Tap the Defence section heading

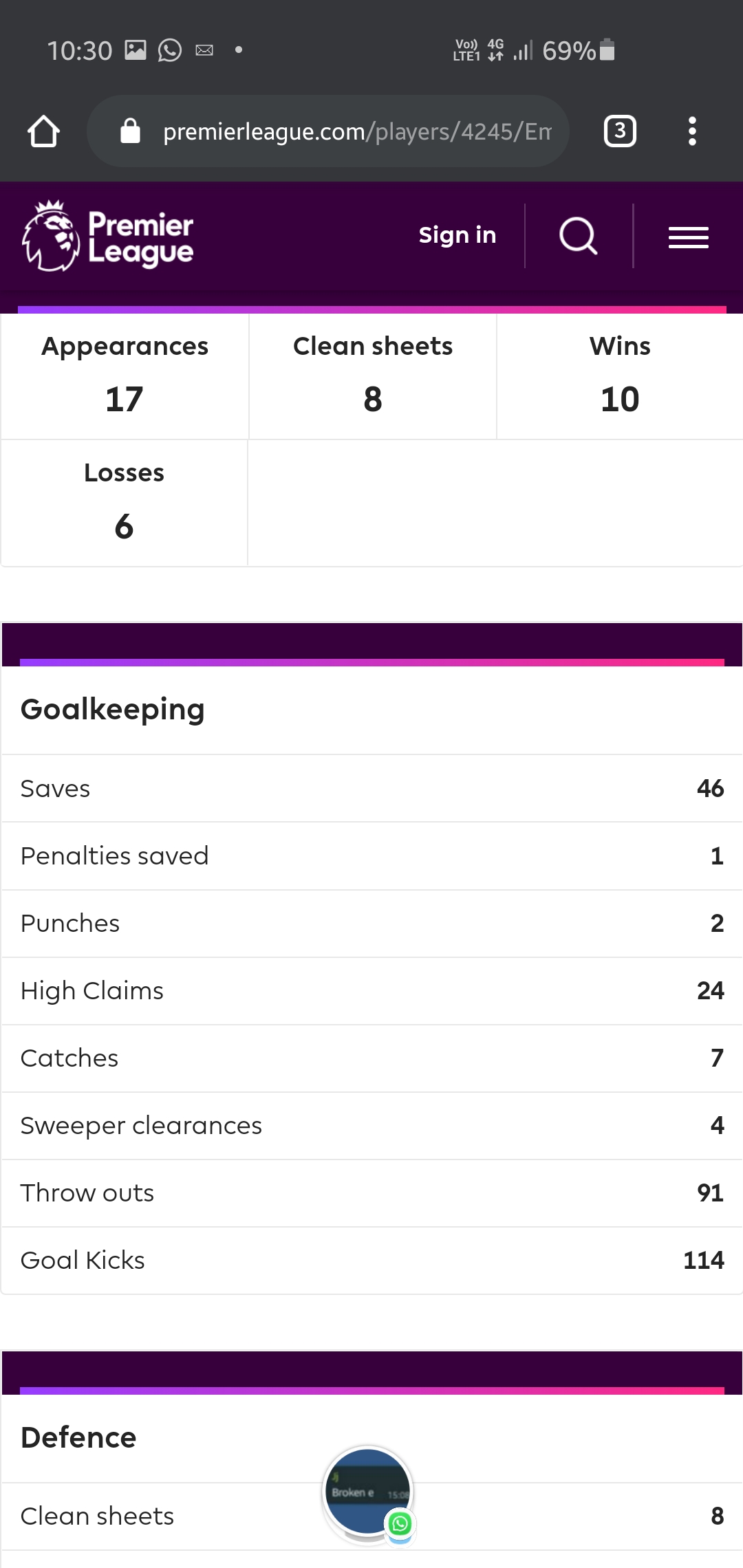click(78, 1437)
